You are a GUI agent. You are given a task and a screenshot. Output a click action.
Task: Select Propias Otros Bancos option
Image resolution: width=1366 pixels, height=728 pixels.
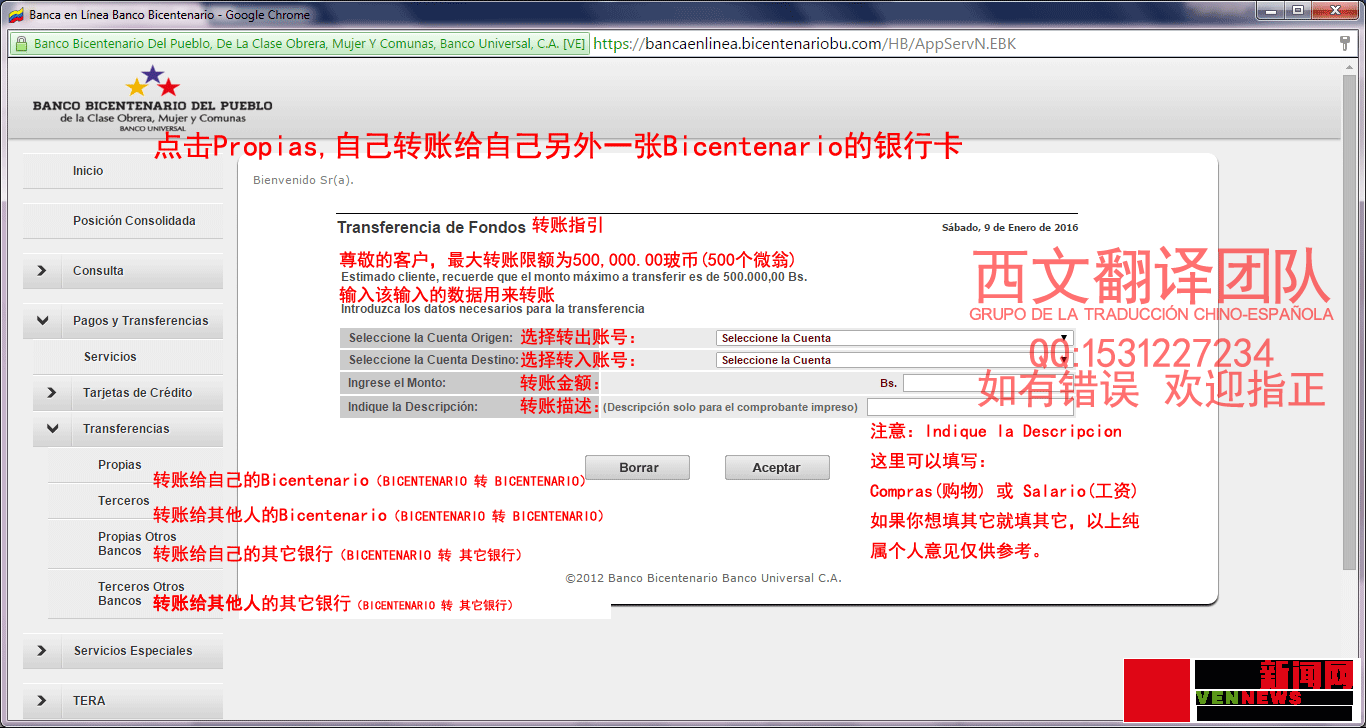137,544
